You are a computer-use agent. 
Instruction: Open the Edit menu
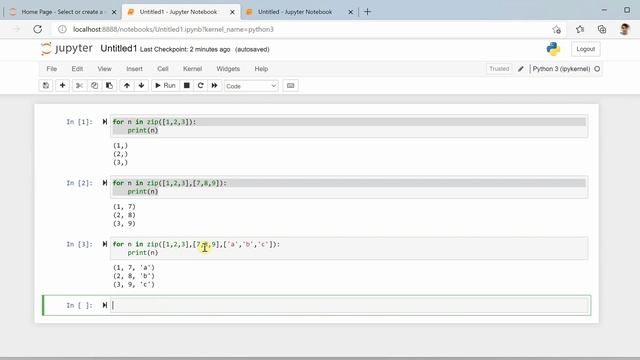coord(77,69)
